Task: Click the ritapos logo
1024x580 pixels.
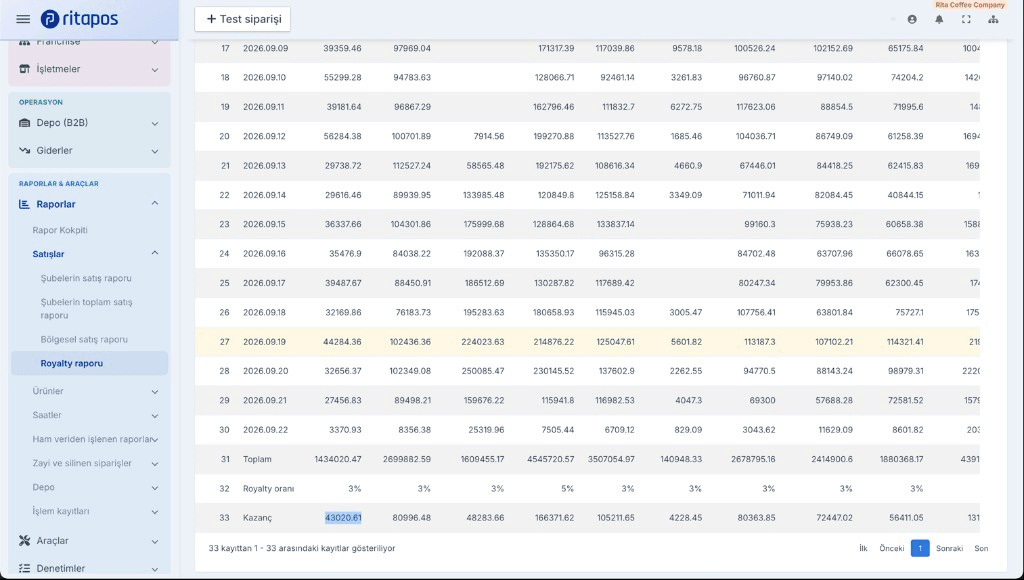Action: (x=79, y=19)
